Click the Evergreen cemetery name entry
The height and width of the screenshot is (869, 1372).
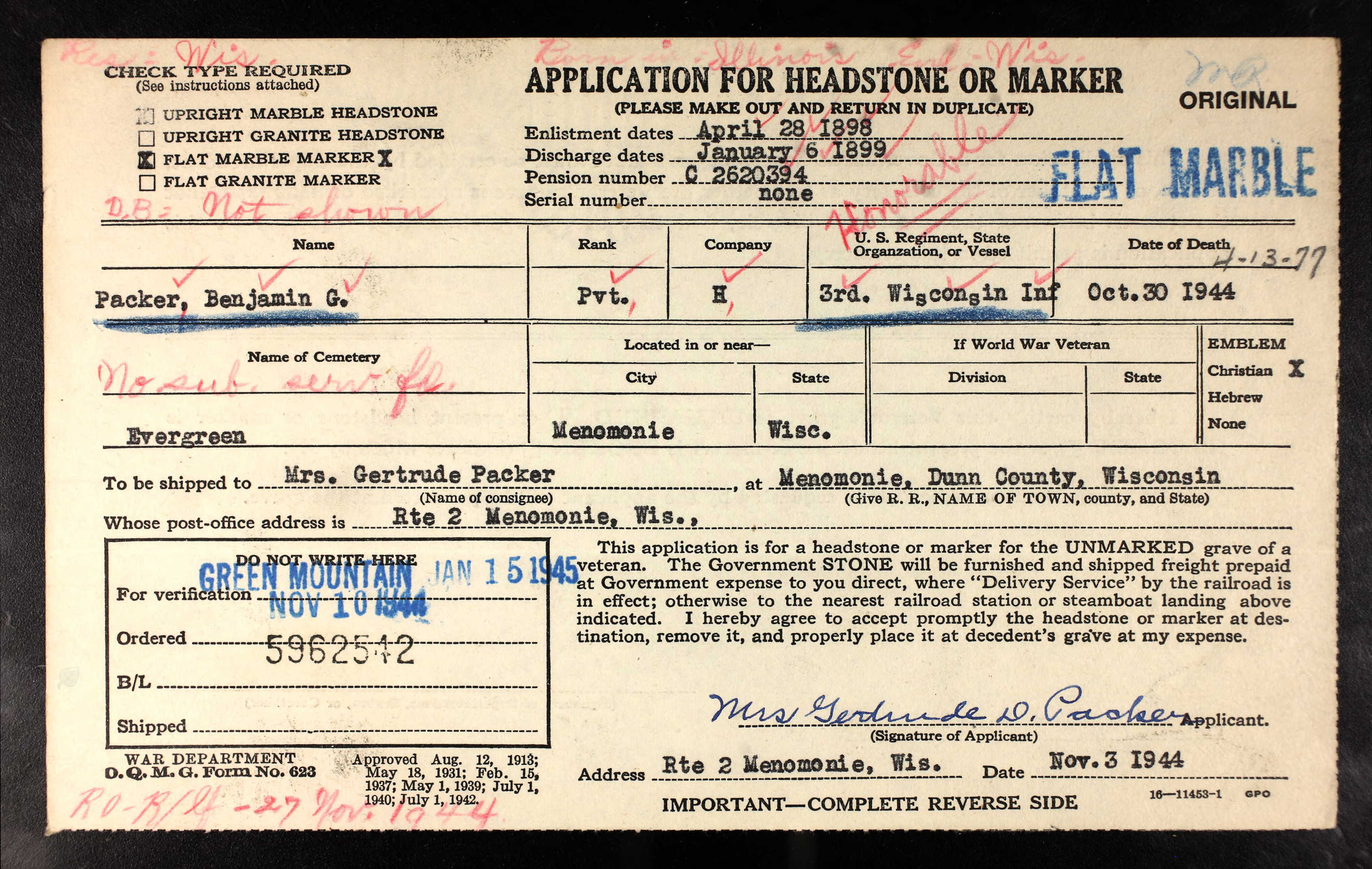point(186,436)
